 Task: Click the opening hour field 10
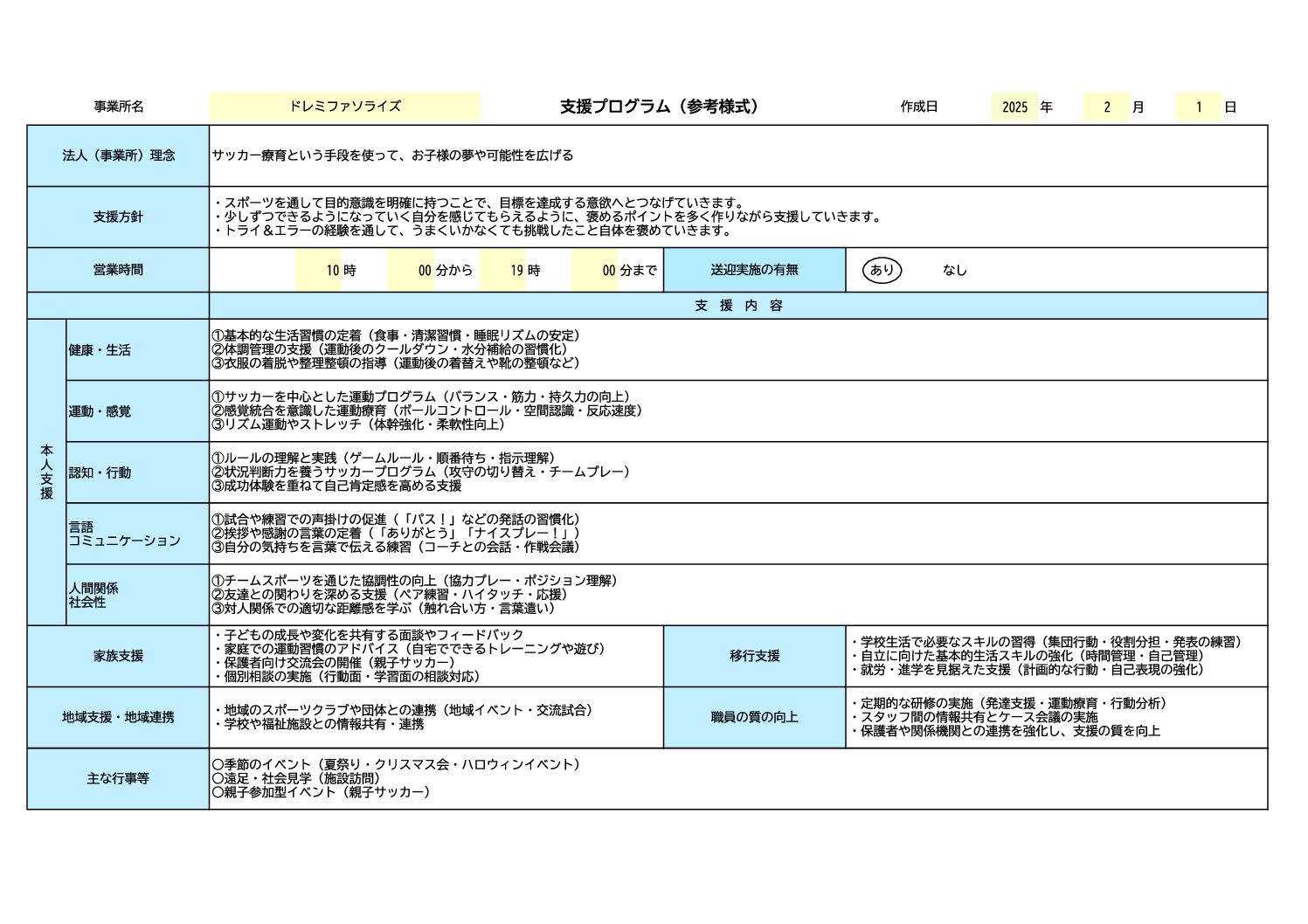click(x=319, y=270)
